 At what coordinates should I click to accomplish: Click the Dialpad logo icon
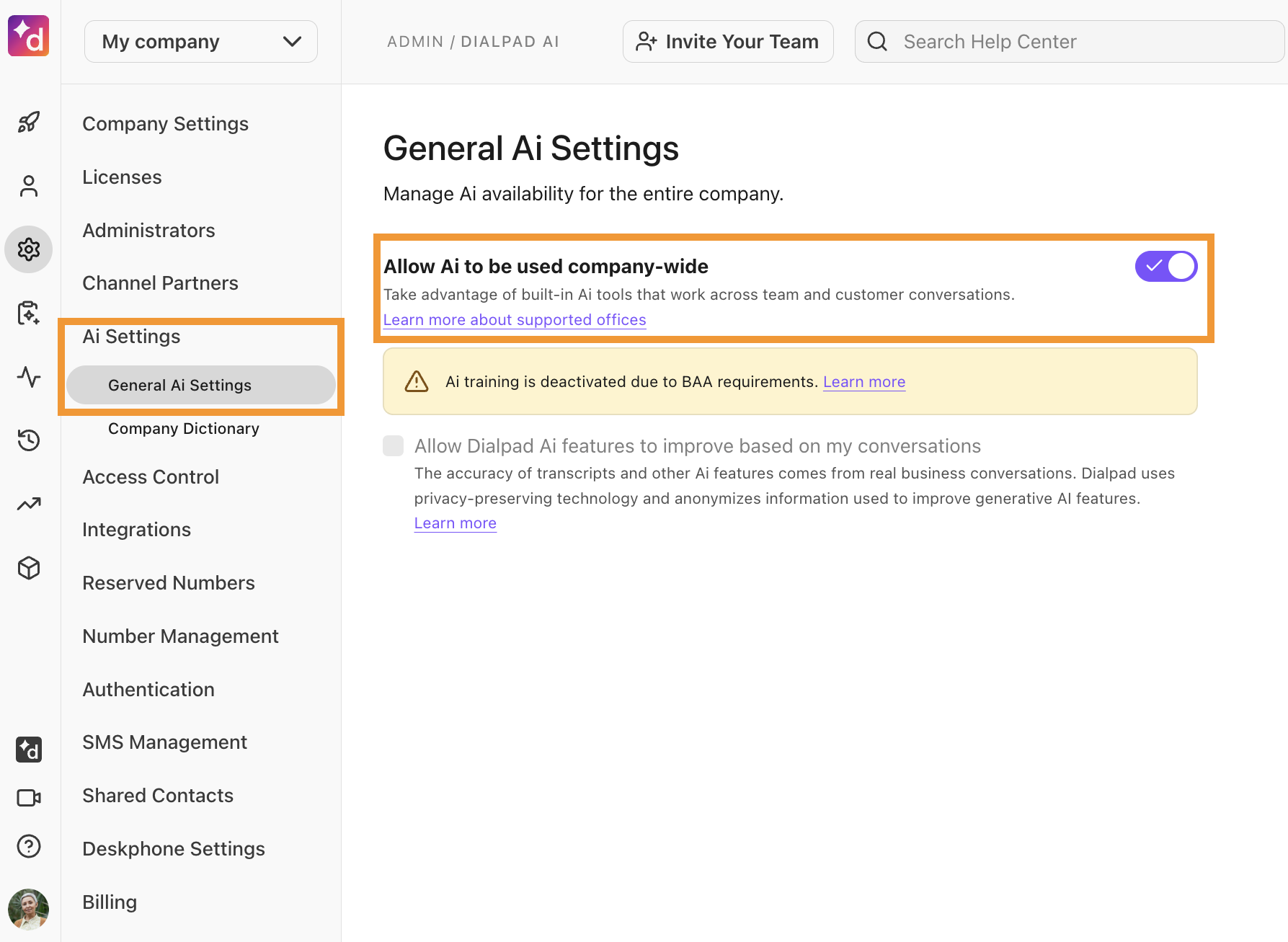(x=29, y=36)
